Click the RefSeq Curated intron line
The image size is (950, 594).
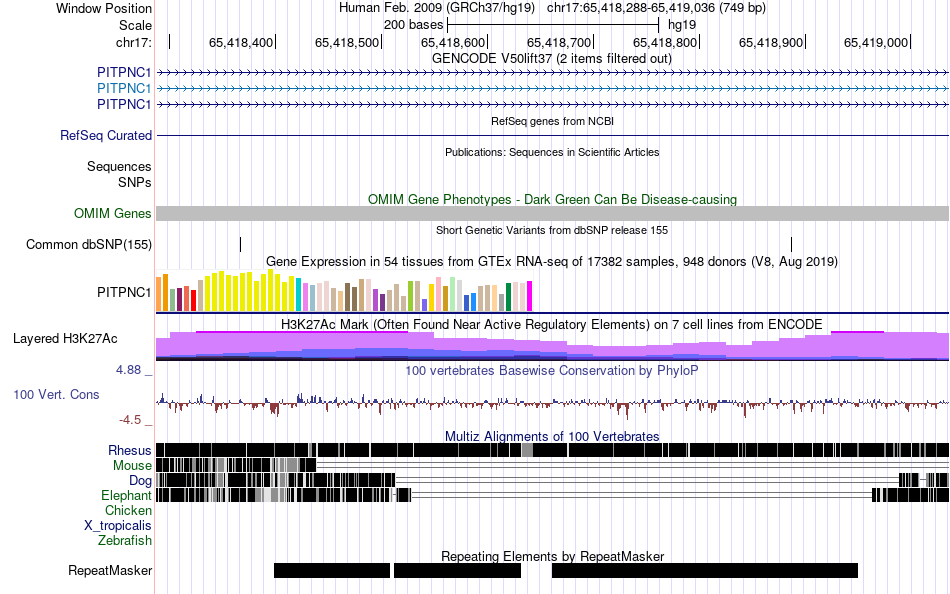pyautogui.click(x=553, y=135)
